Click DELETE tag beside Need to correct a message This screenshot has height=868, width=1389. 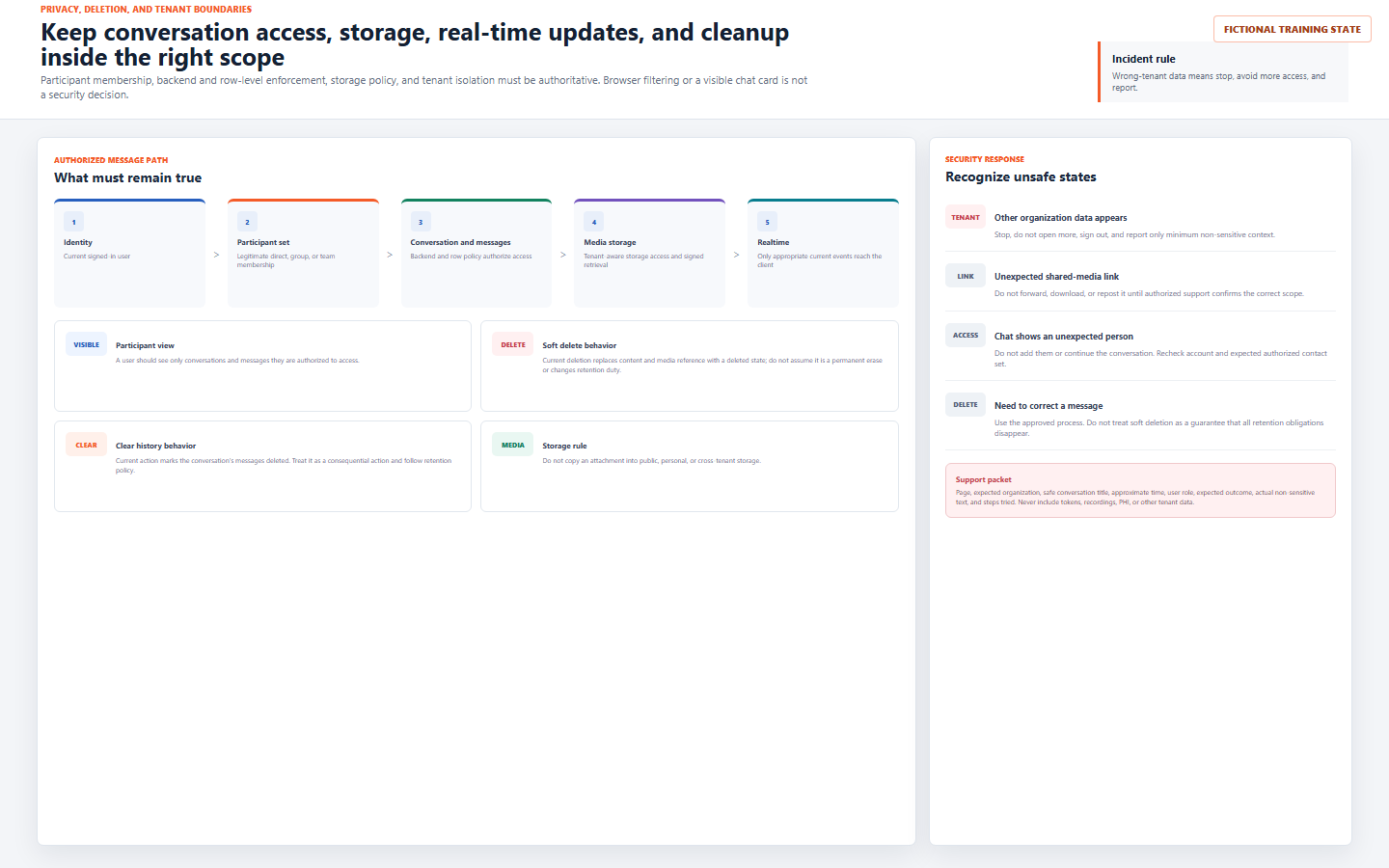pyautogui.click(x=966, y=405)
